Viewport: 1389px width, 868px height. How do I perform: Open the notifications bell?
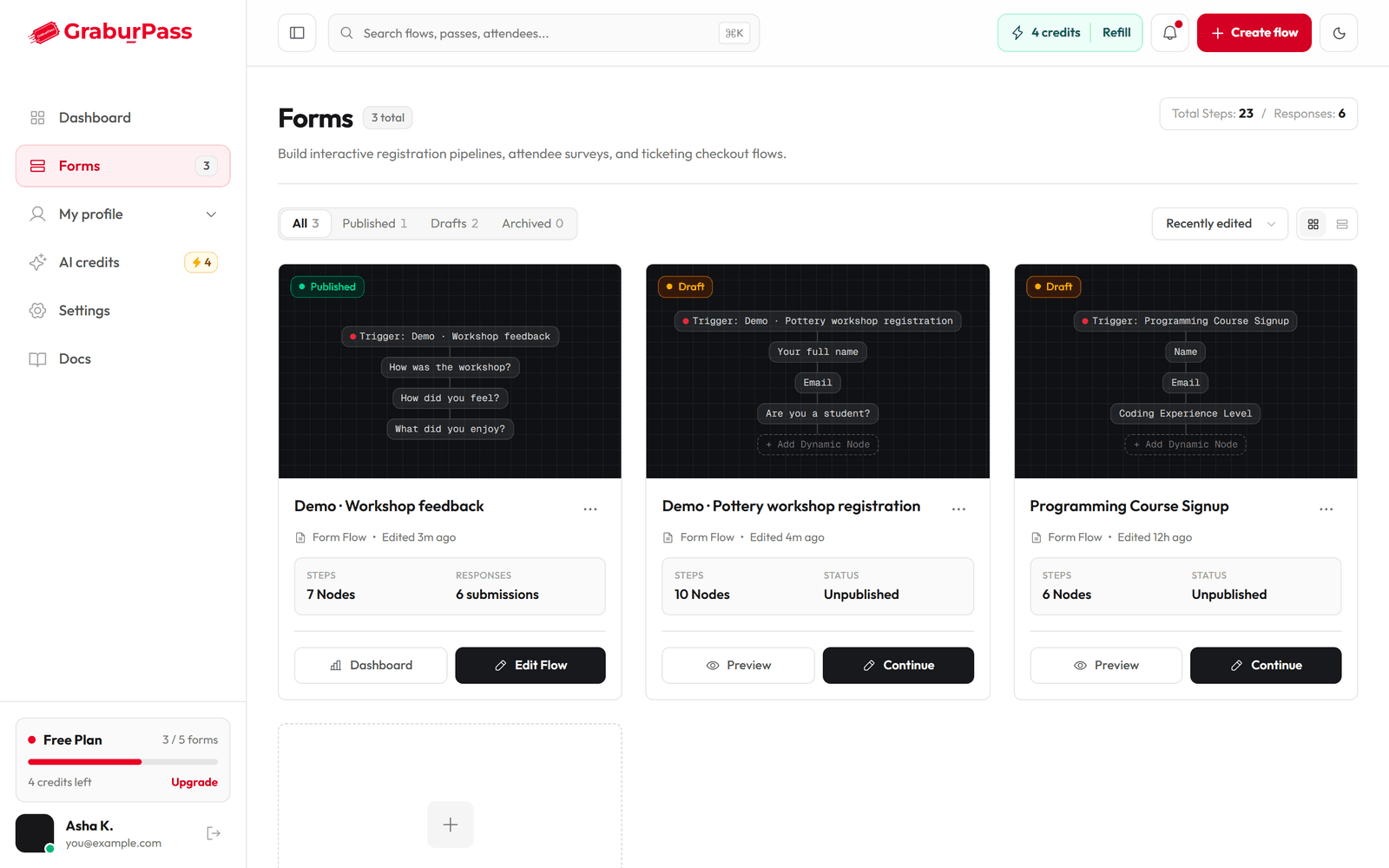(1170, 33)
